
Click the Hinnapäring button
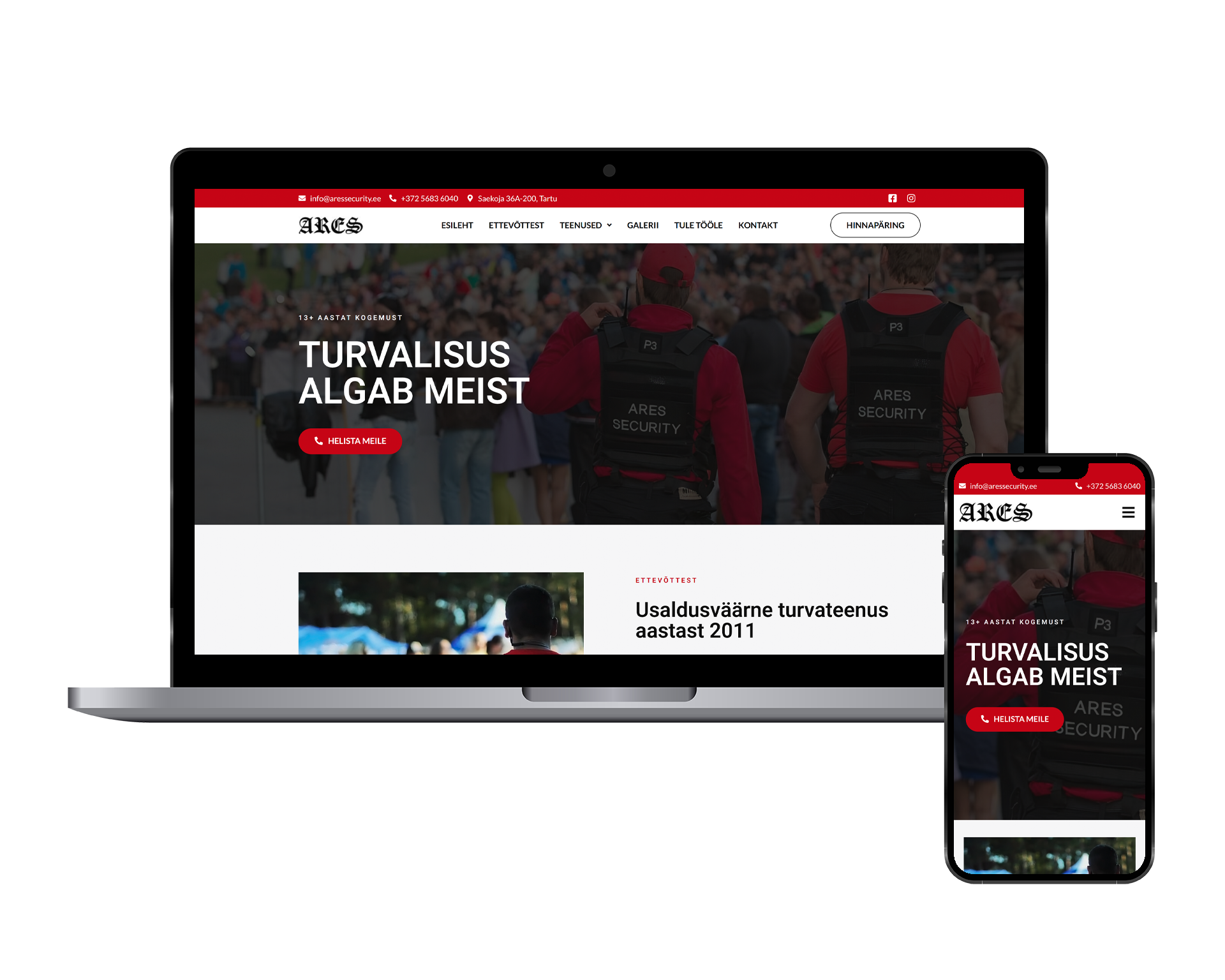pyautogui.click(x=875, y=225)
